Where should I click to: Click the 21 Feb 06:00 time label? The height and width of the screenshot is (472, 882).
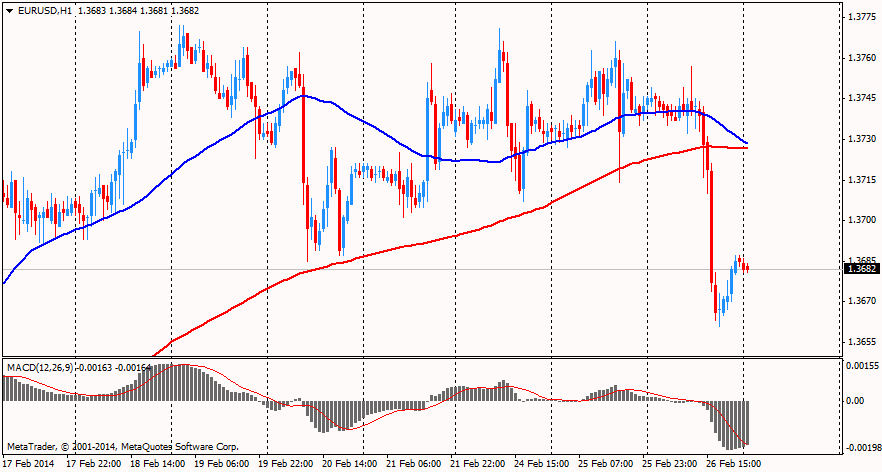tap(414, 464)
